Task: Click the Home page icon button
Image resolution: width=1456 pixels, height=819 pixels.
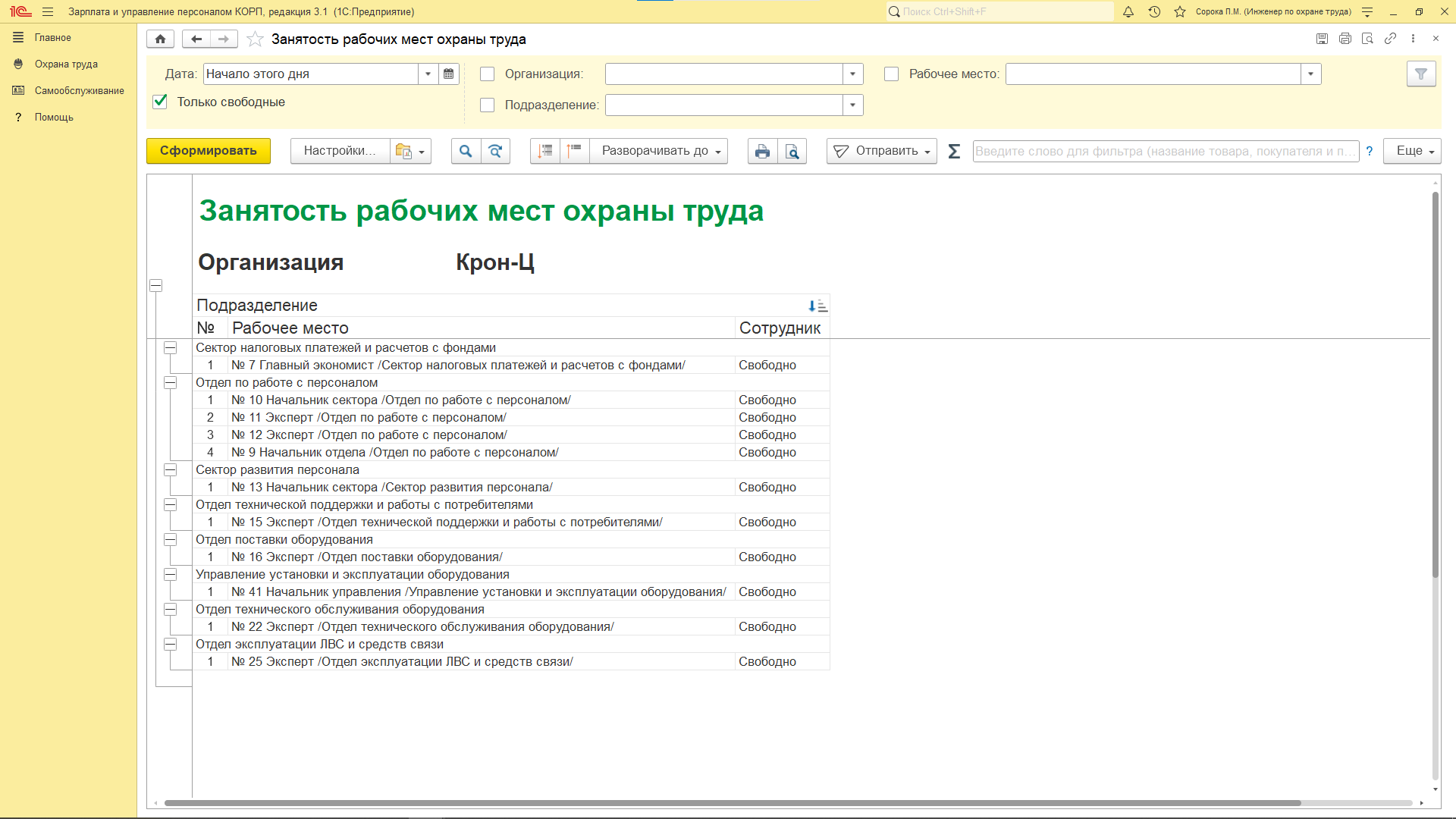Action: pos(160,39)
